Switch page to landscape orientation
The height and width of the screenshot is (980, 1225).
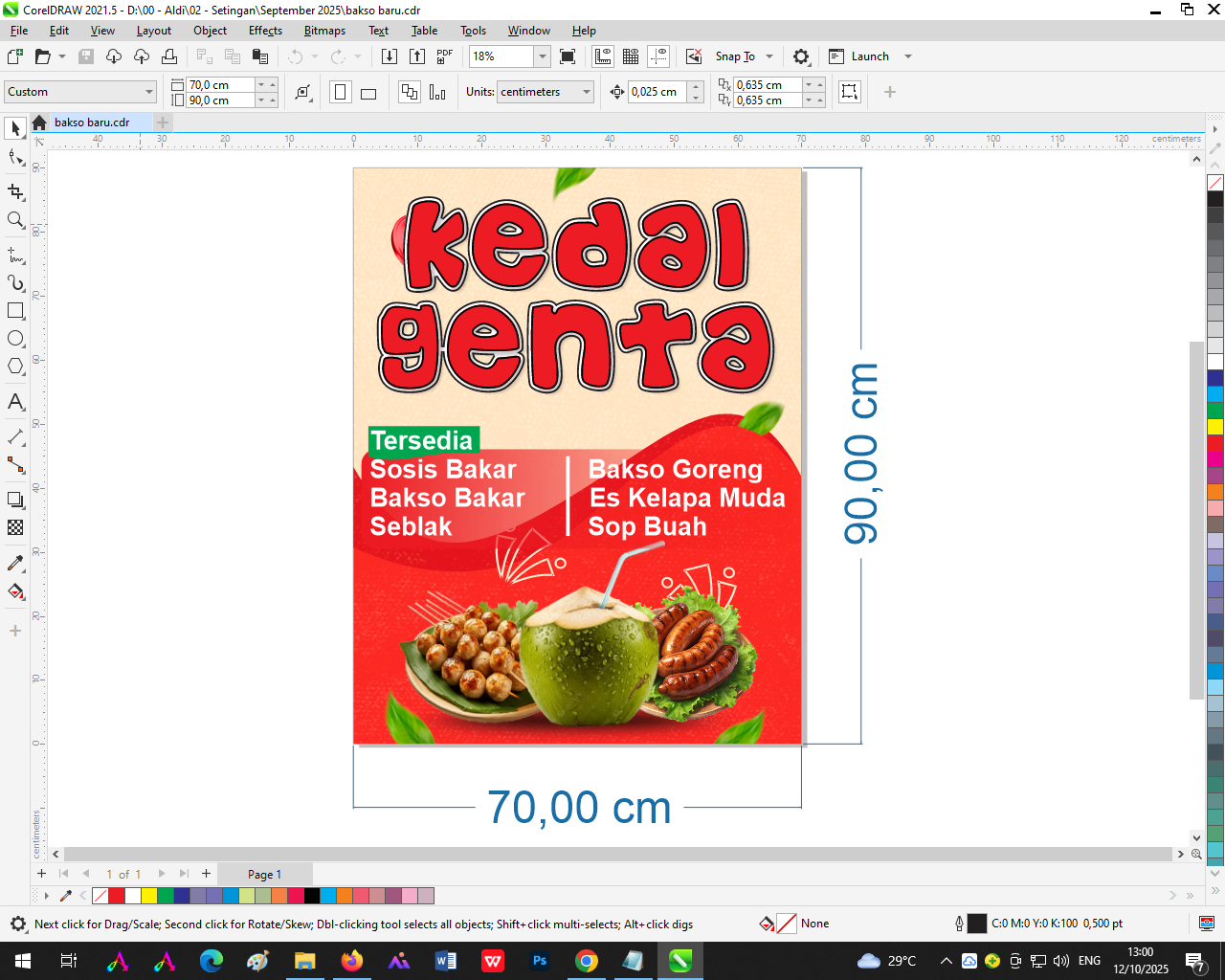coord(368,93)
